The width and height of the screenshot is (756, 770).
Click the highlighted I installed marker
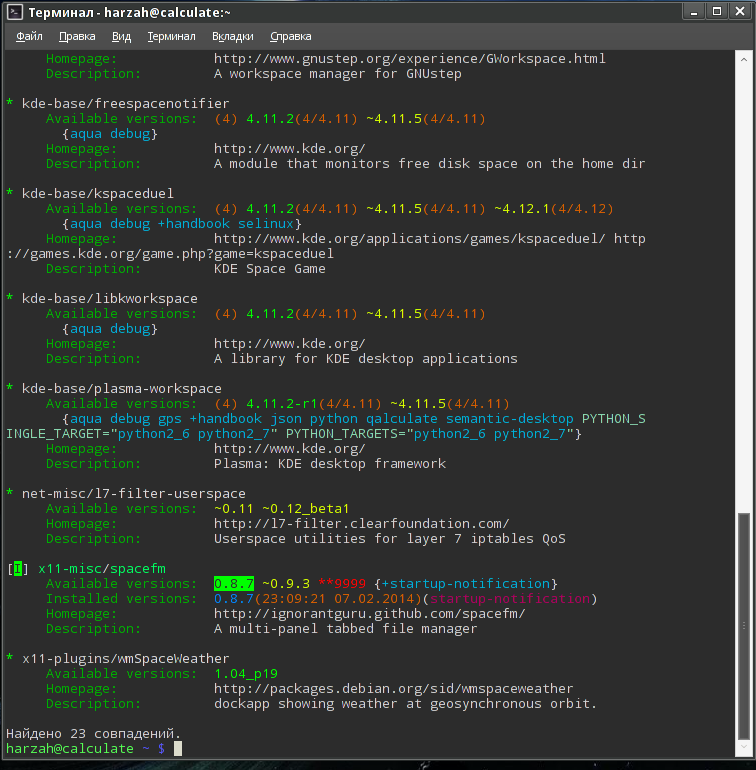[18, 569]
